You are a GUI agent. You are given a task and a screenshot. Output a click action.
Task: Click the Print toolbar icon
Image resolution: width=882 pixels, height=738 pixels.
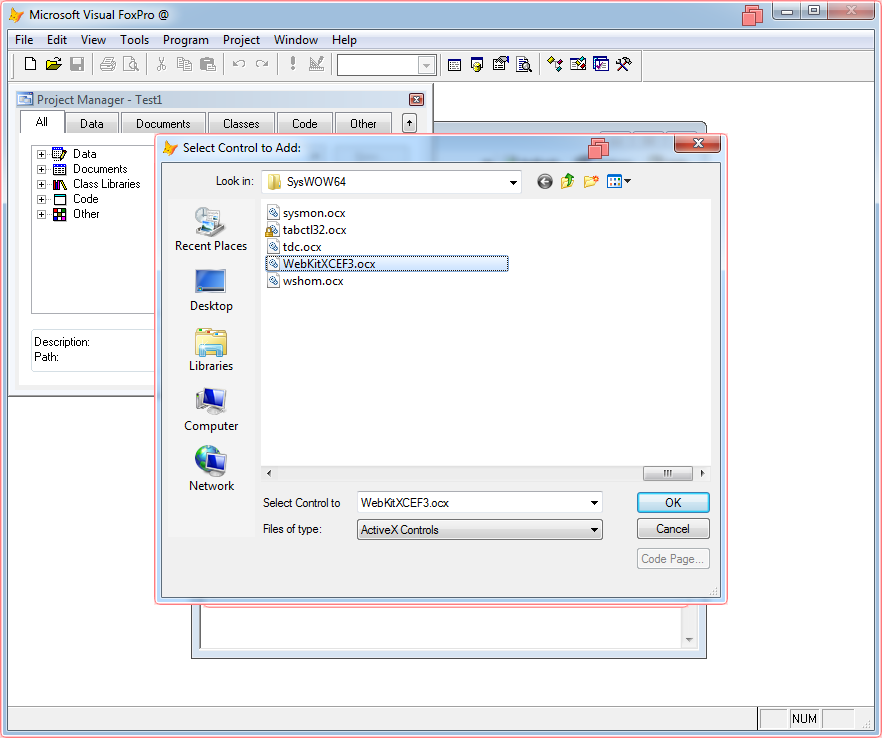(107, 64)
